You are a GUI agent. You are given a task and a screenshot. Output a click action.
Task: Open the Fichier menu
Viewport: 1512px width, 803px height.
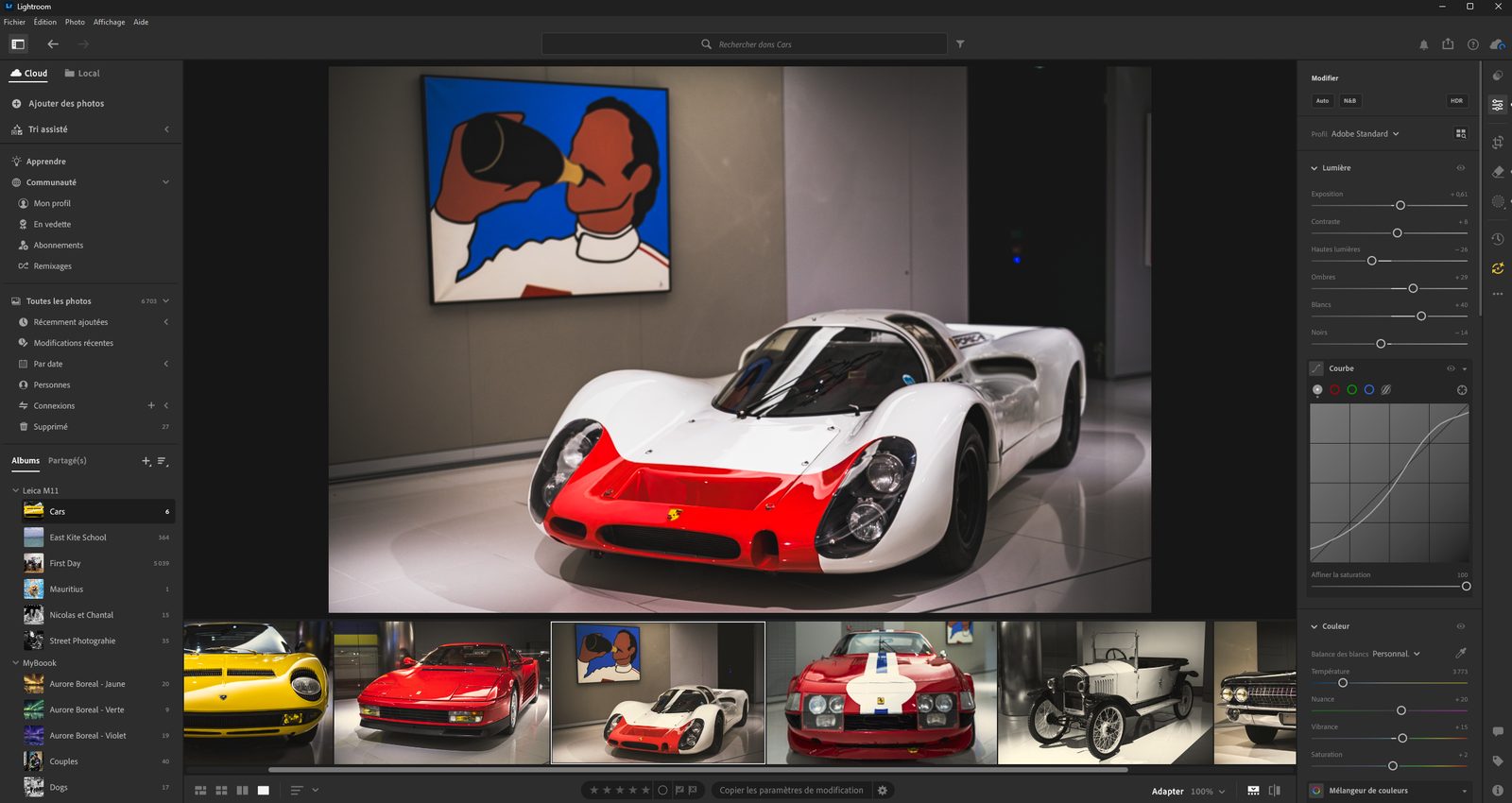pyautogui.click(x=15, y=22)
